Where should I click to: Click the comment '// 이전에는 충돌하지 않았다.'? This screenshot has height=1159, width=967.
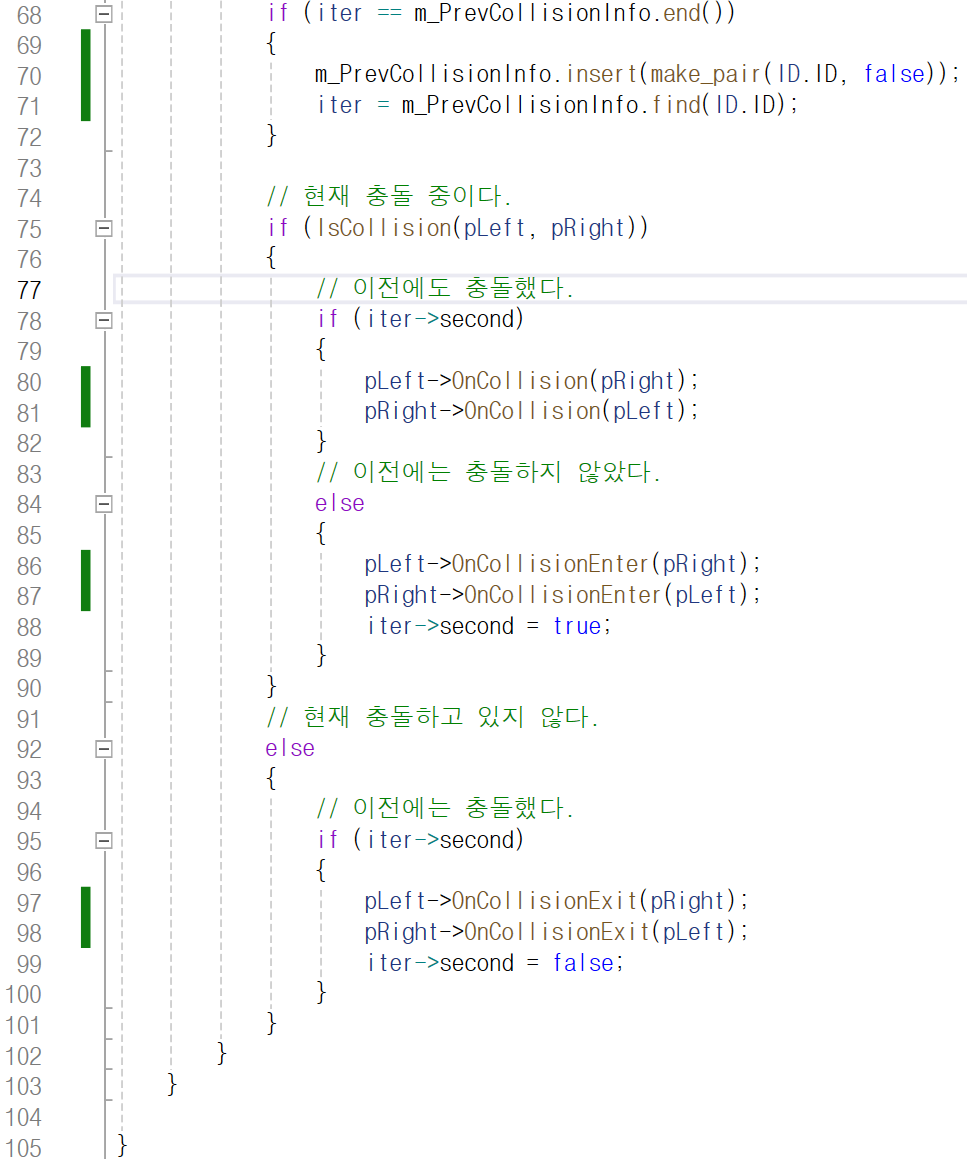488,472
